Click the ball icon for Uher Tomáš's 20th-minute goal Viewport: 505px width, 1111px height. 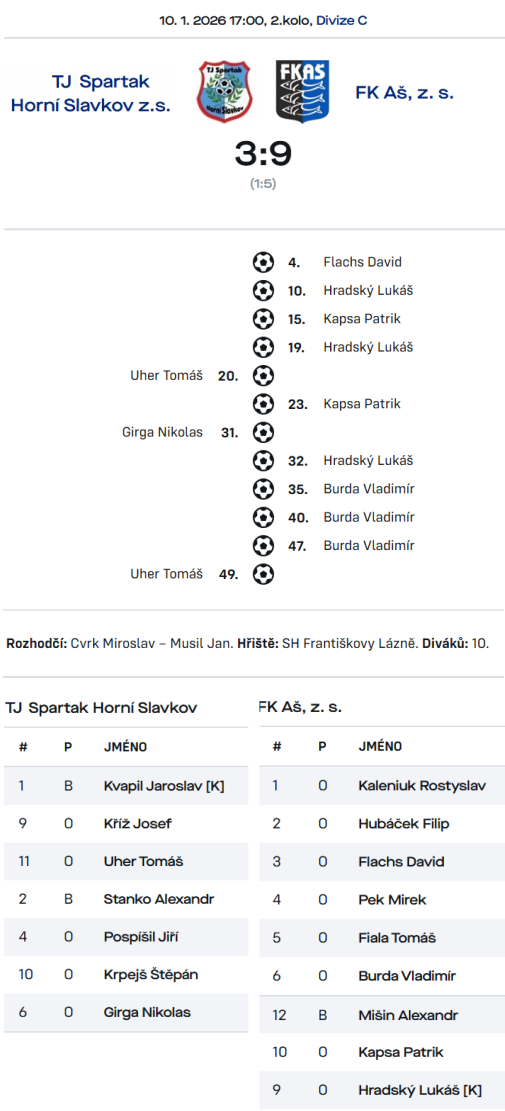tap(263, 376)
